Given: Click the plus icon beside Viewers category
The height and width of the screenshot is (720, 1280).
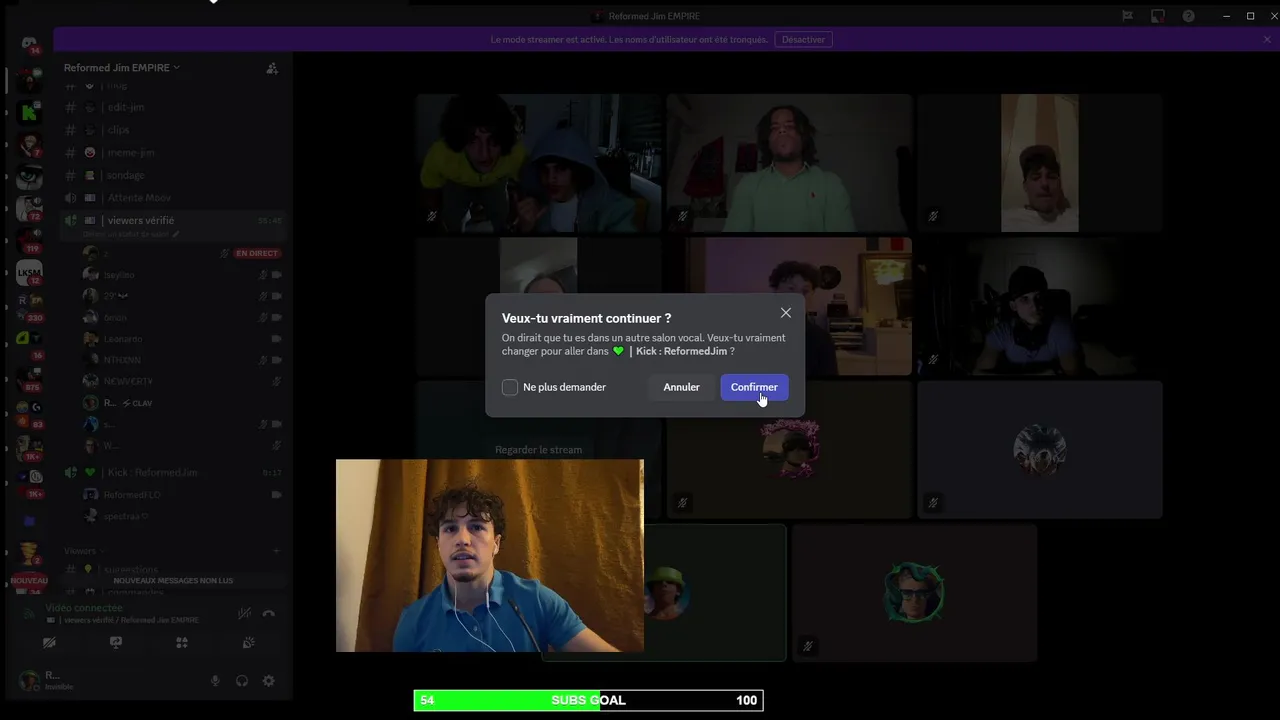Looking at the screenshot, I should point(276,551).
